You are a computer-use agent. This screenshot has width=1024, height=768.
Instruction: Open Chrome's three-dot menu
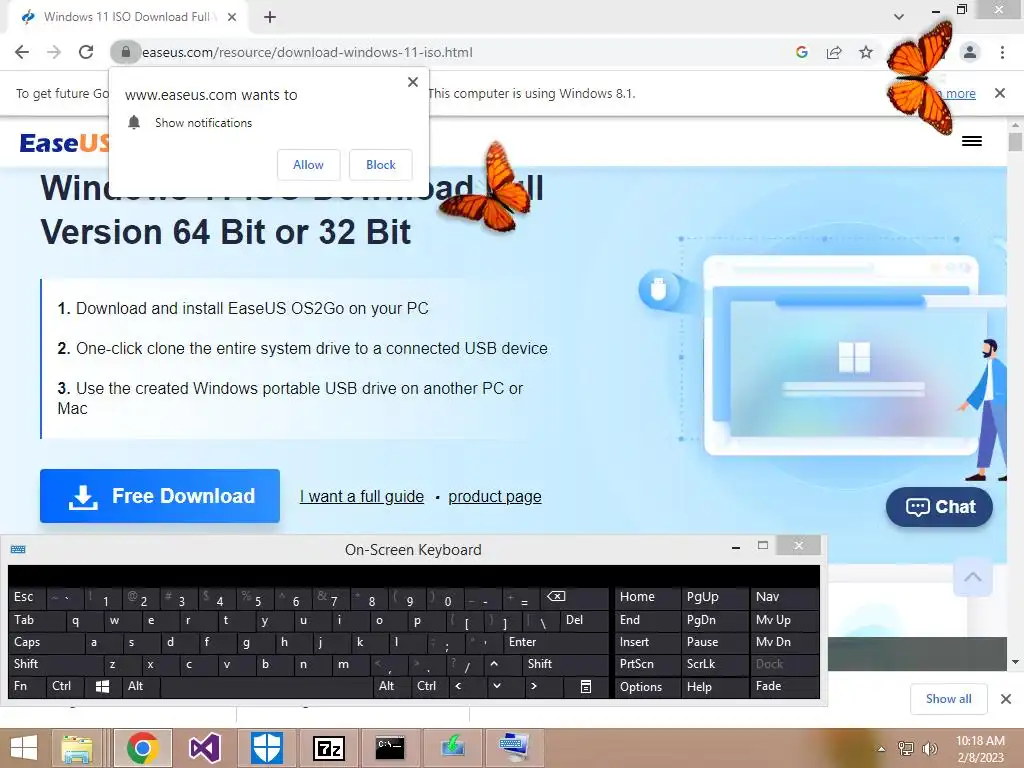pyautogui.click(x=1002, y=52)
